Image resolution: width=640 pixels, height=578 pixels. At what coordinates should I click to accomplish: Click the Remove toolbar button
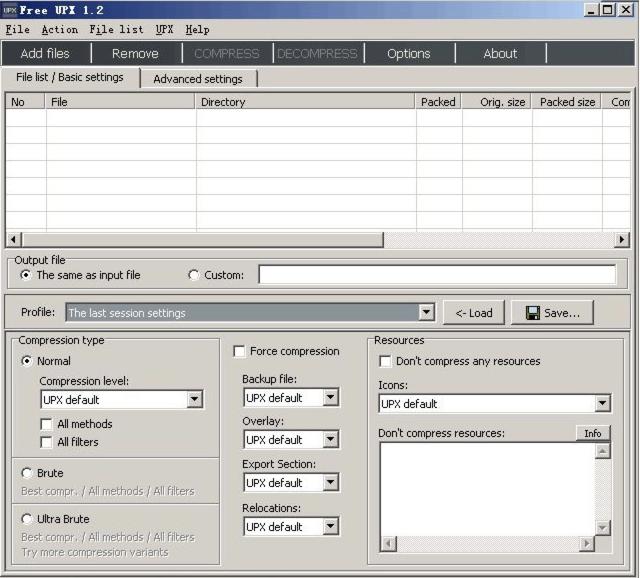click(x=135, y=54)
